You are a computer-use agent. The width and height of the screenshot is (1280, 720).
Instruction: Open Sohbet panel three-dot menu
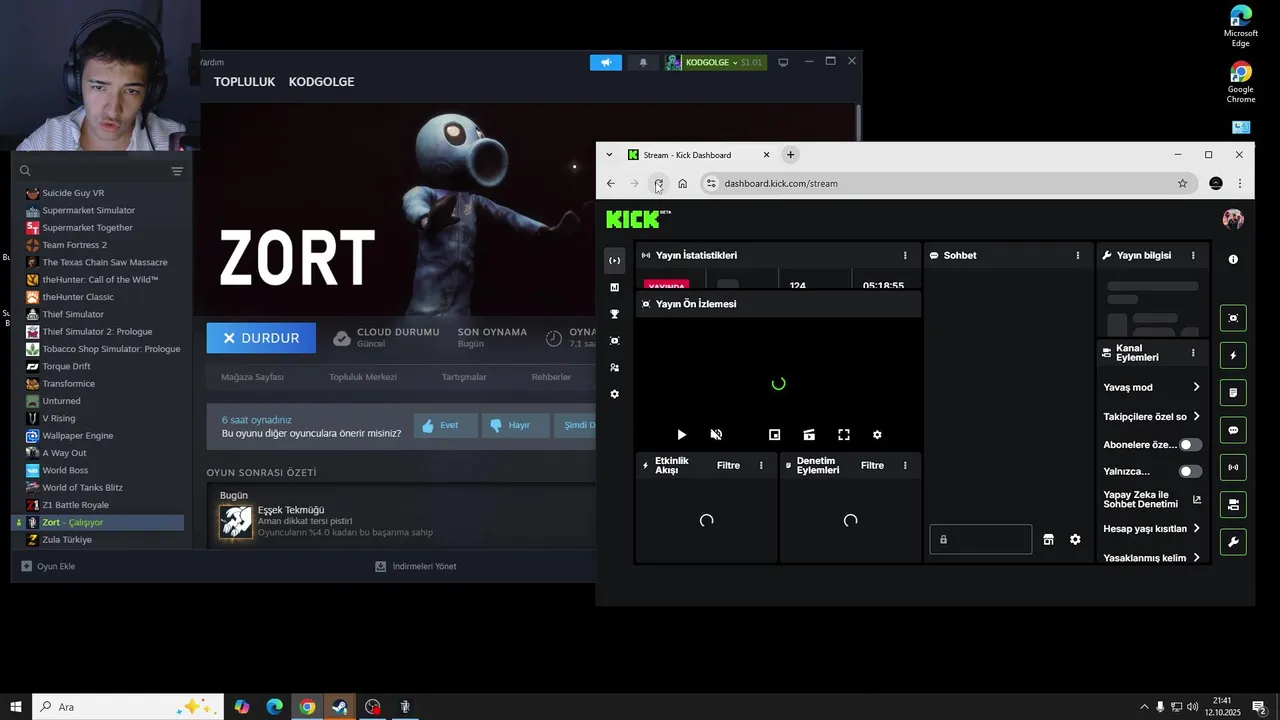pos(1077,256)
